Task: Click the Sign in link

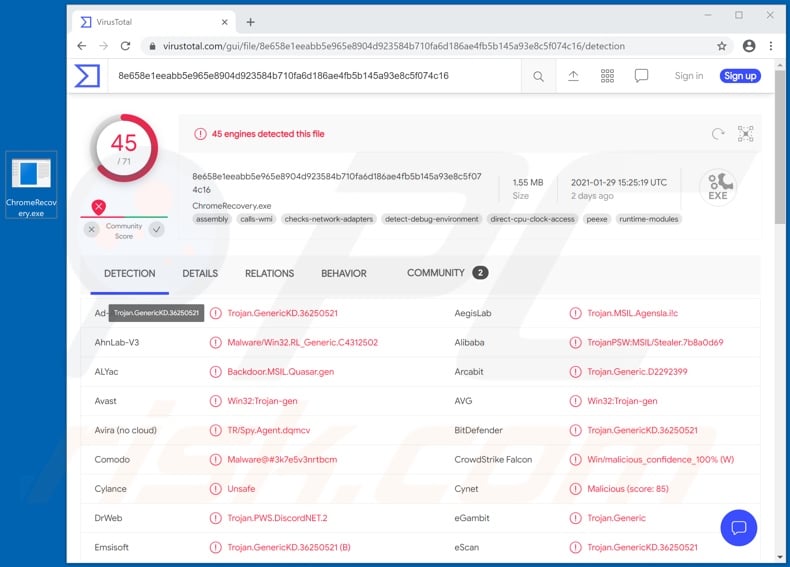Action: point(689,76)
